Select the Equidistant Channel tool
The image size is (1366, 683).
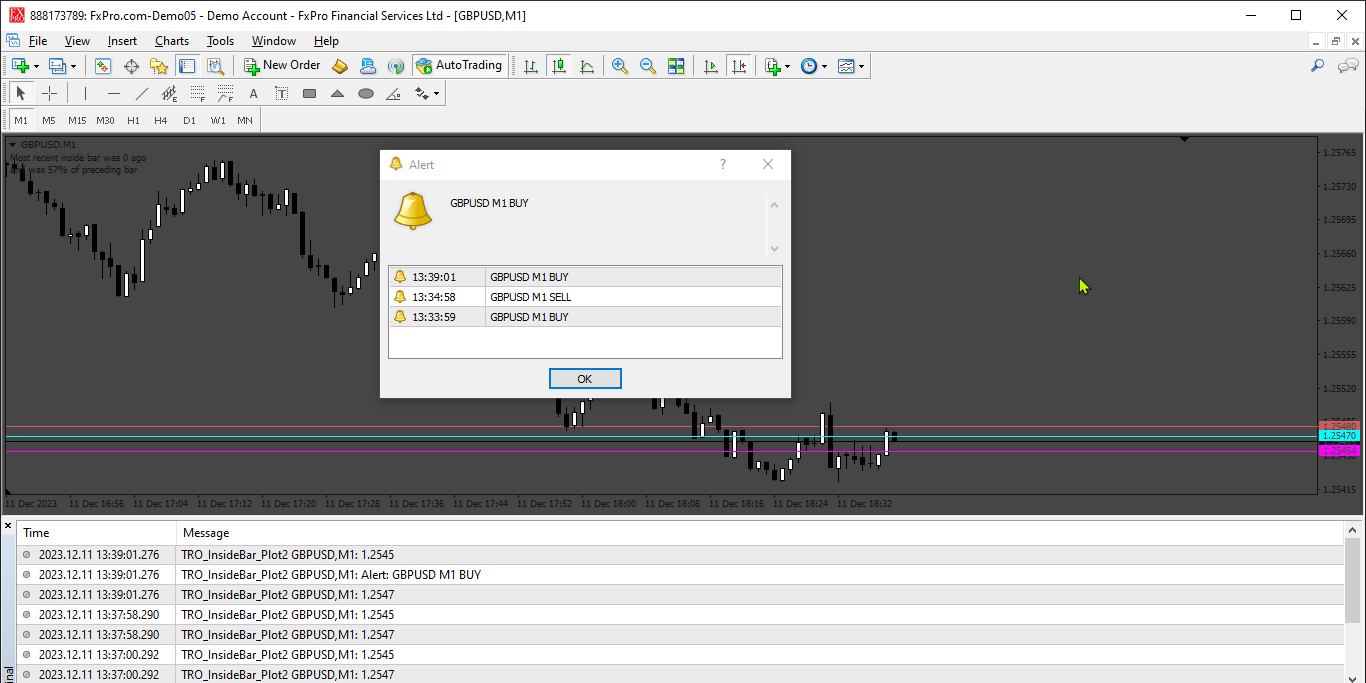170,93
